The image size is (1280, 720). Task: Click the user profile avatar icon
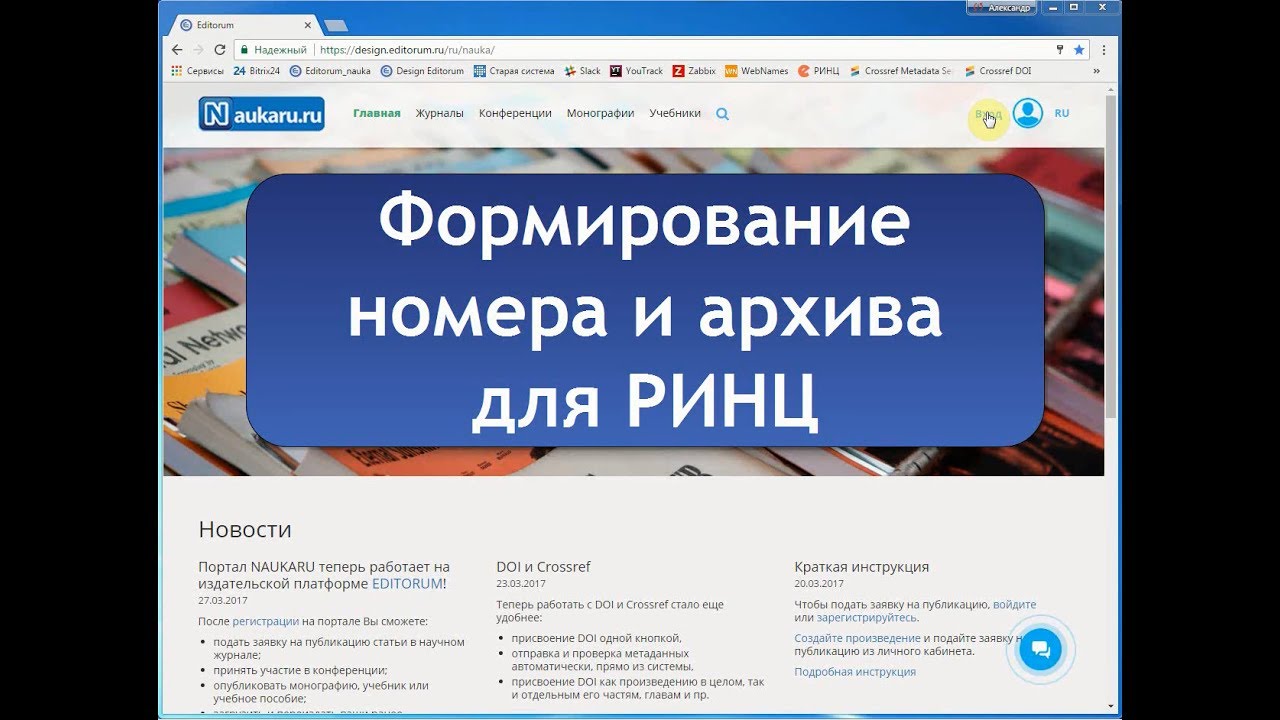(x=1027, y=113)
